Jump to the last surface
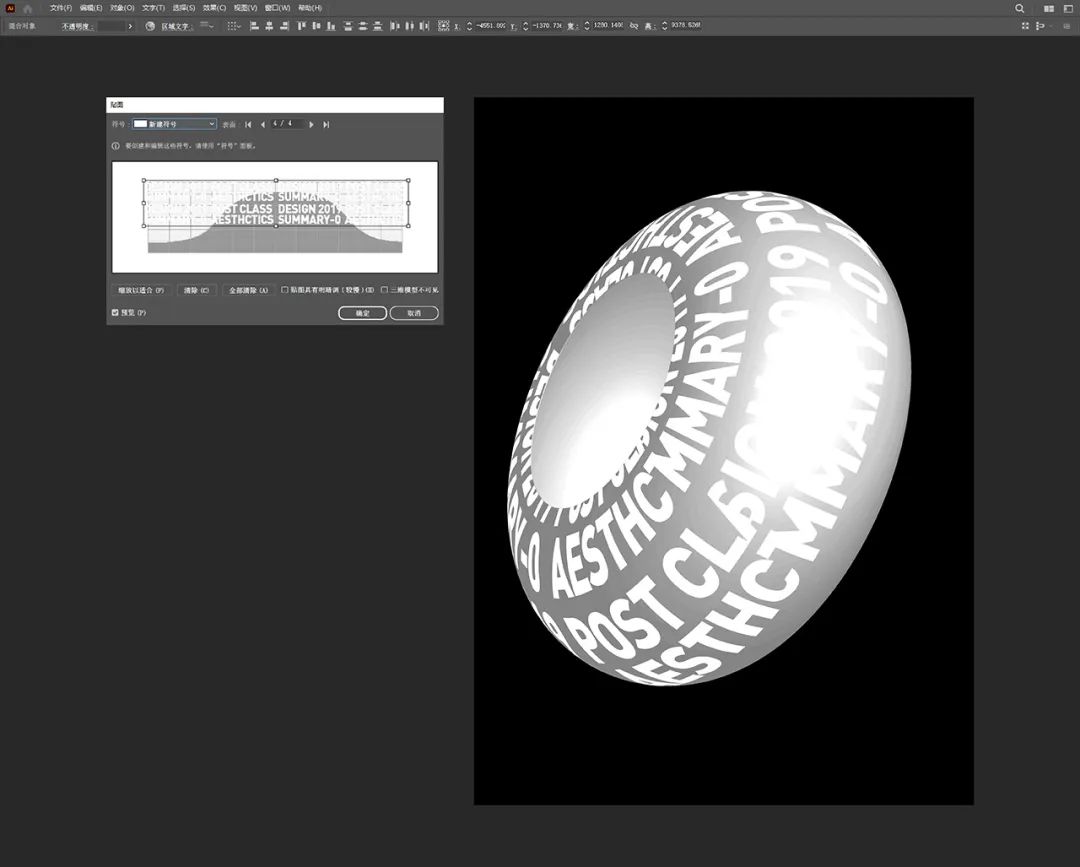 [326, 124]
